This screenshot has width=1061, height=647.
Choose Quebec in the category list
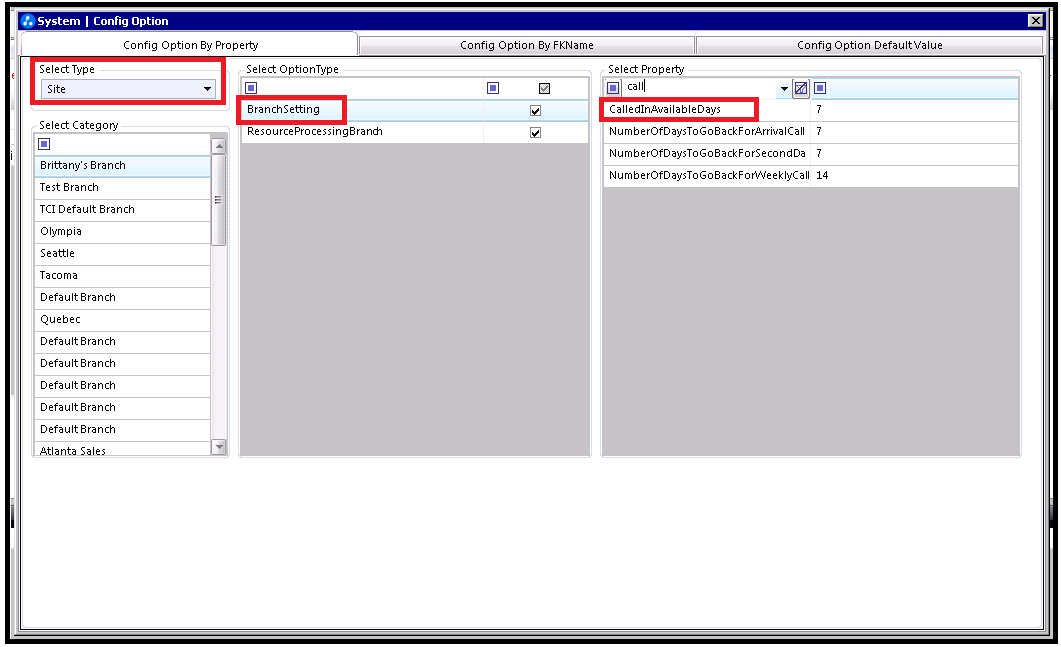122,319
